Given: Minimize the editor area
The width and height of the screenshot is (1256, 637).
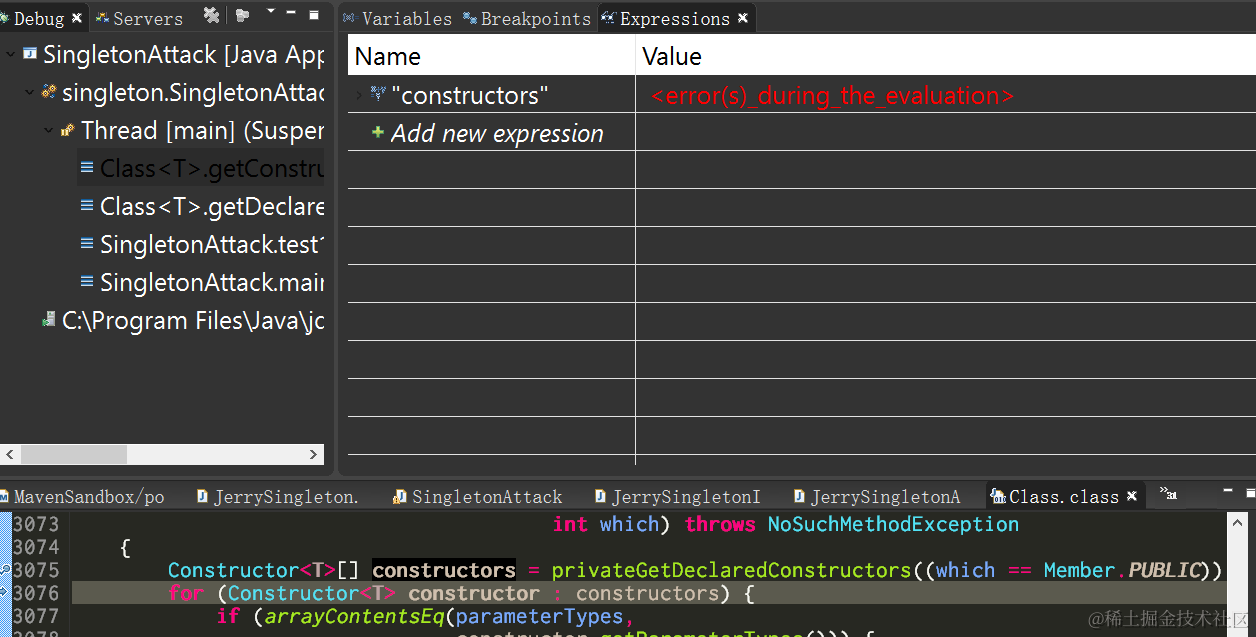Looking at the screenshot, I should (x=1229, y=493).
